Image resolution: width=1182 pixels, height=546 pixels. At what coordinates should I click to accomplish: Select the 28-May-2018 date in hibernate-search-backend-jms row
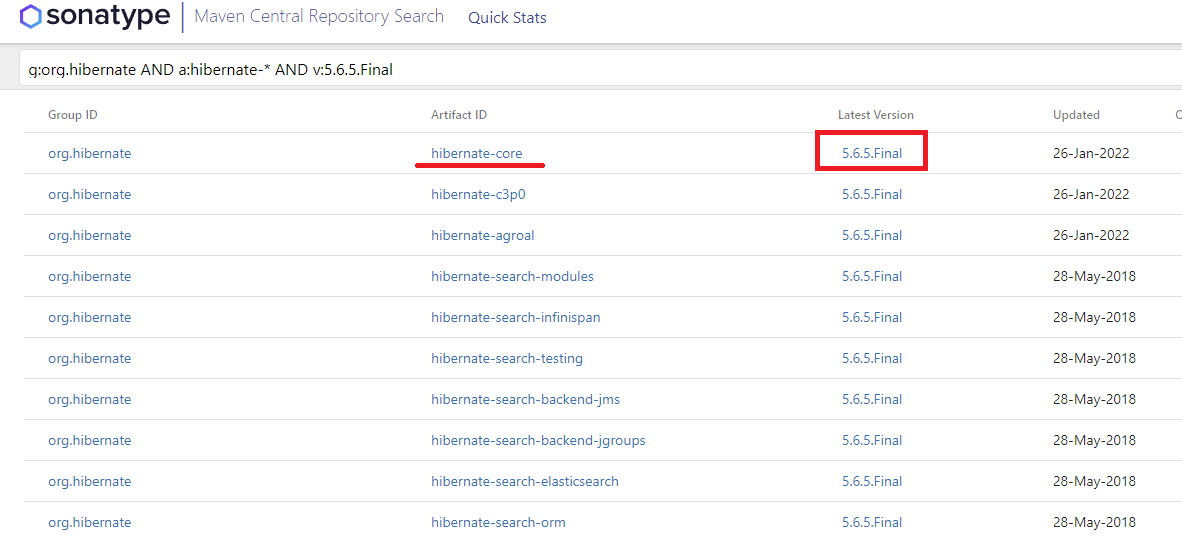(1094, 399)
